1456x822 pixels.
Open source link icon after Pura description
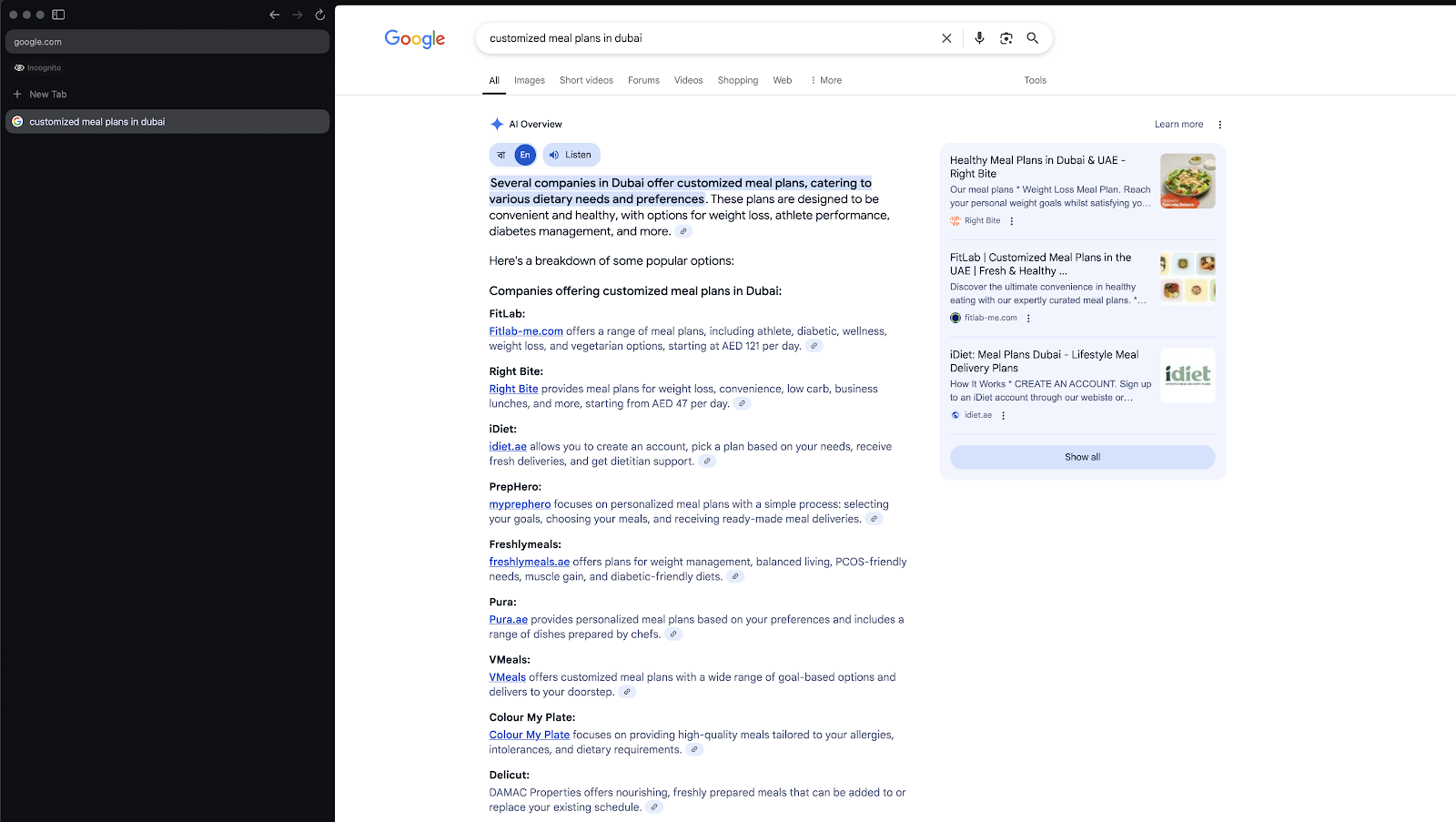[x=673, y=634]
